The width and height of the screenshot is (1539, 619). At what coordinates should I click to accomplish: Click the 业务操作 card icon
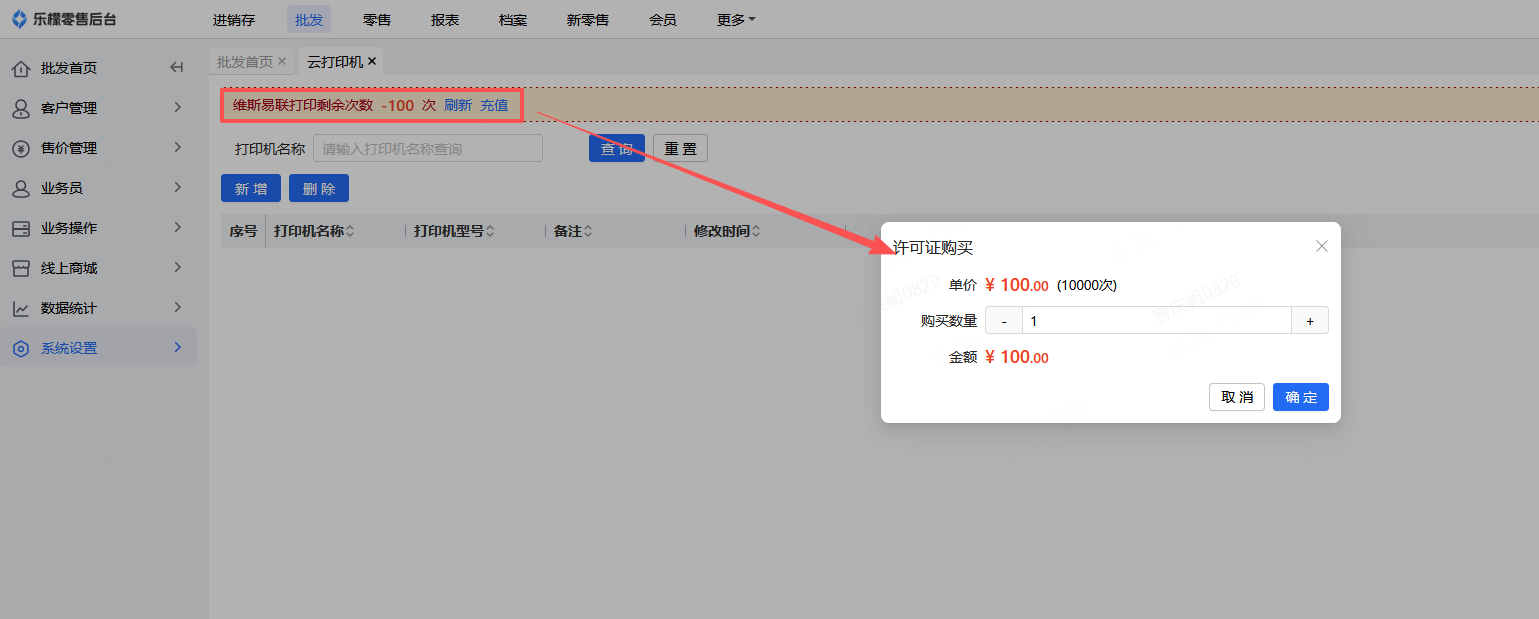pyautogui.click(x=21, y=228)
